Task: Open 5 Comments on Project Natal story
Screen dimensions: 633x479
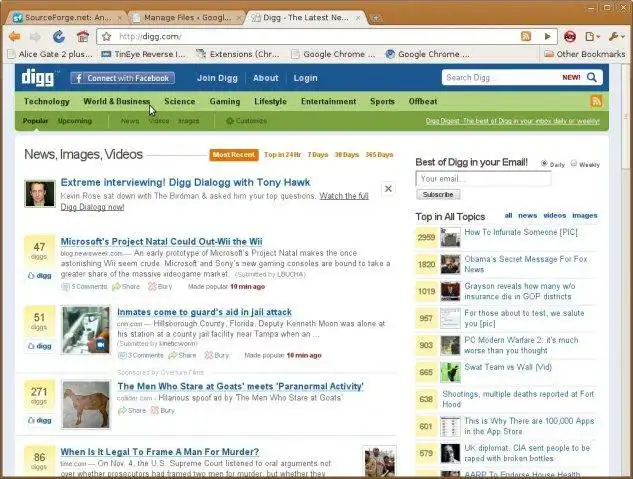Action: [x=84, y=287]
